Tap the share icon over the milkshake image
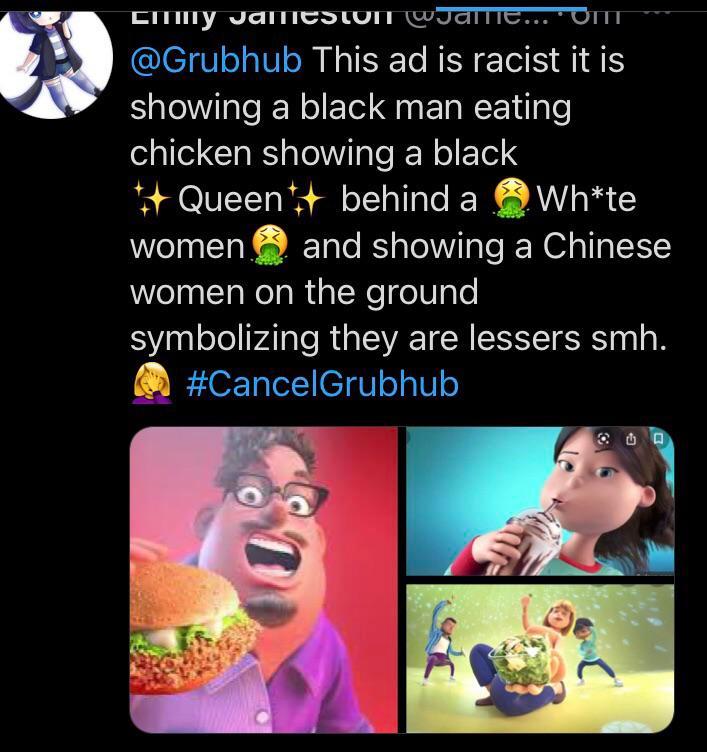Viewport: 707px width, 752px height. [x=631, y=438]
